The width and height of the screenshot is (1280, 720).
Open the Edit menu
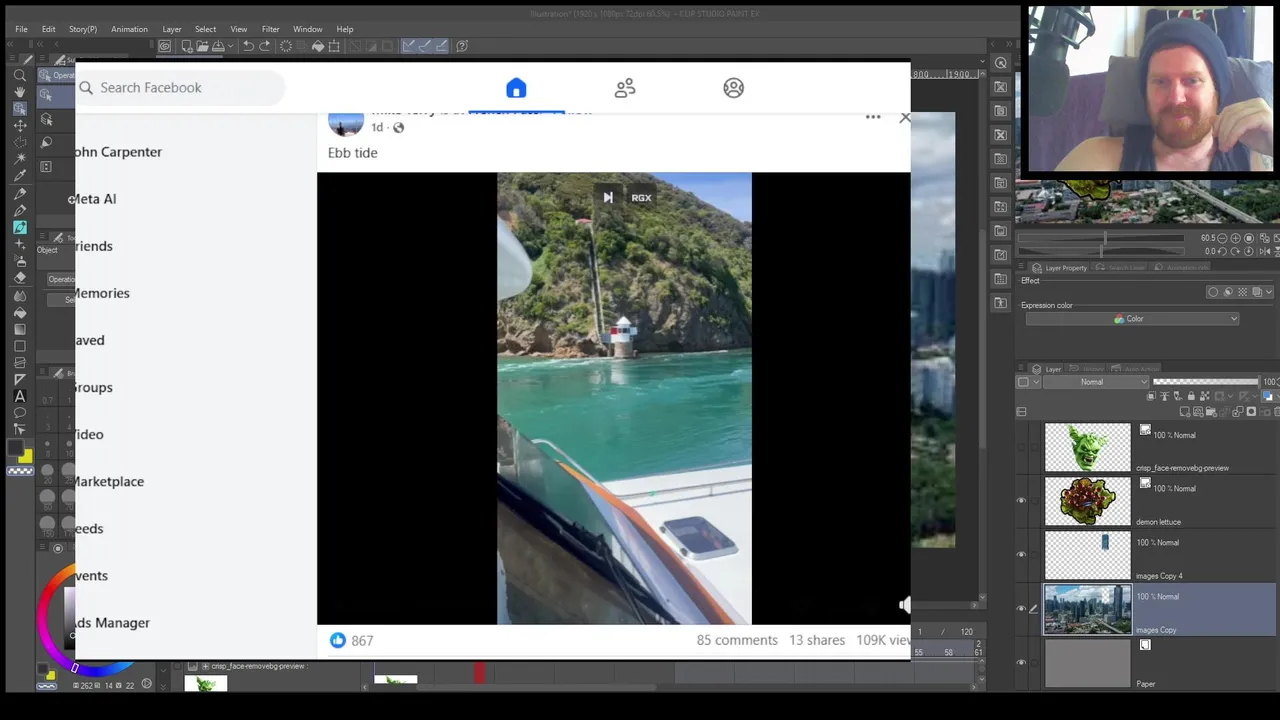pos(48,29)
